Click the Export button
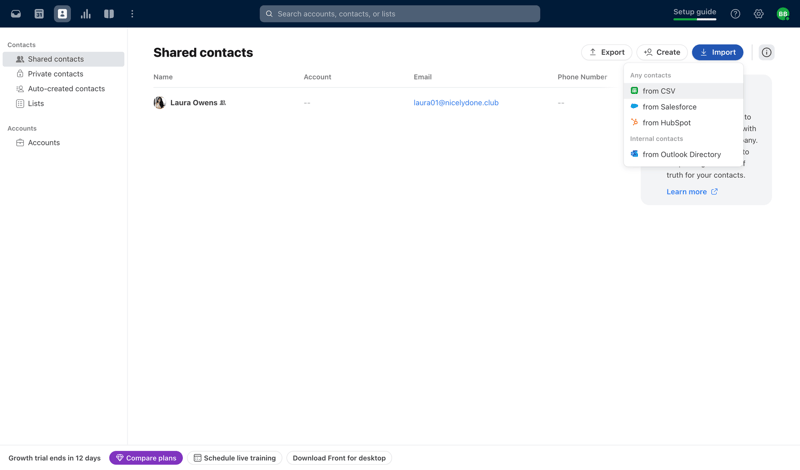The height and width of the screenshot is (470, 800). point(607,52)
